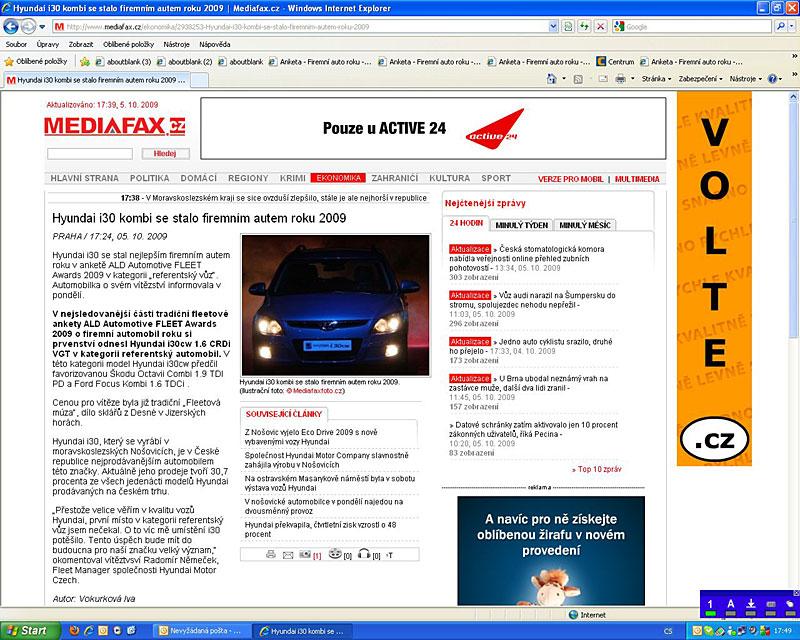
Task: Click the add to favorites bar star icon
Action: point(85,62)
